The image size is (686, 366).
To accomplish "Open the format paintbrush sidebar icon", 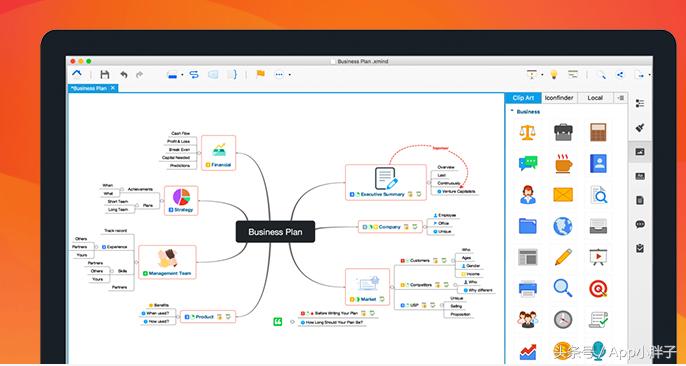I will click(x=640, y=128).
